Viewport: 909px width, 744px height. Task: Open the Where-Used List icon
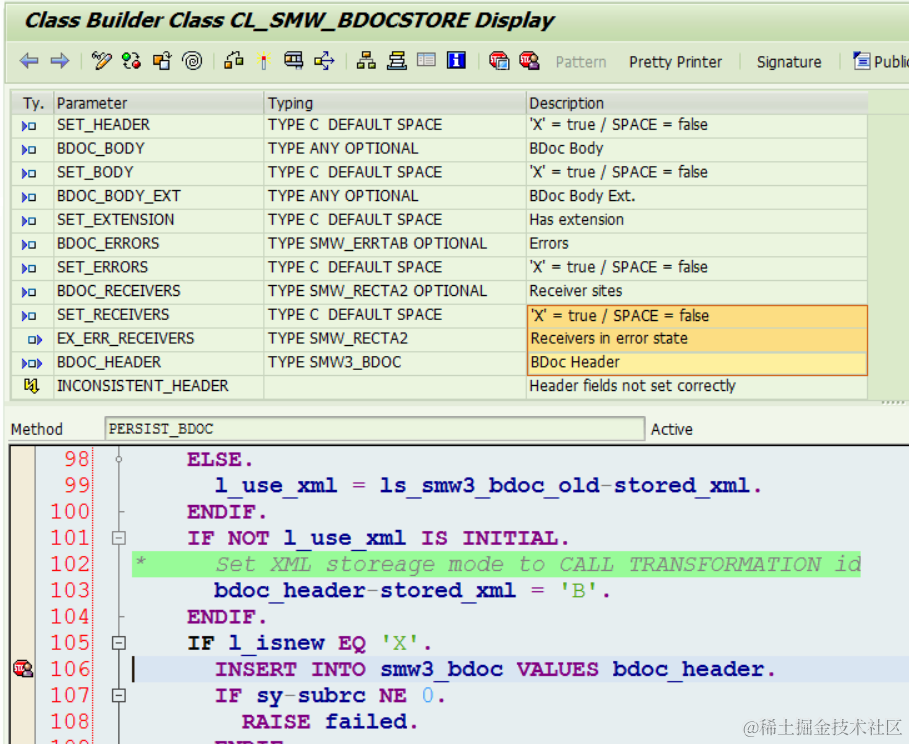tap(294, 60)
